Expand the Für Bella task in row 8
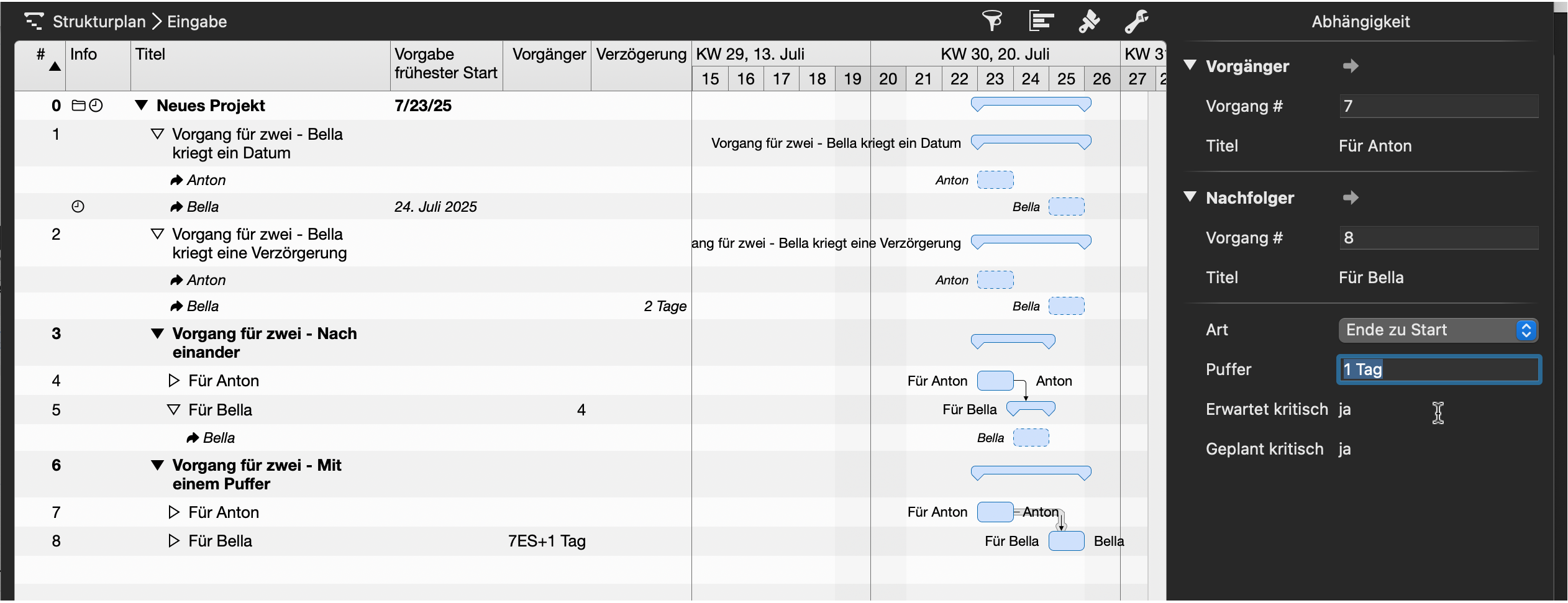This screenshot has width=1568, height=603. [x=174, y=541]
